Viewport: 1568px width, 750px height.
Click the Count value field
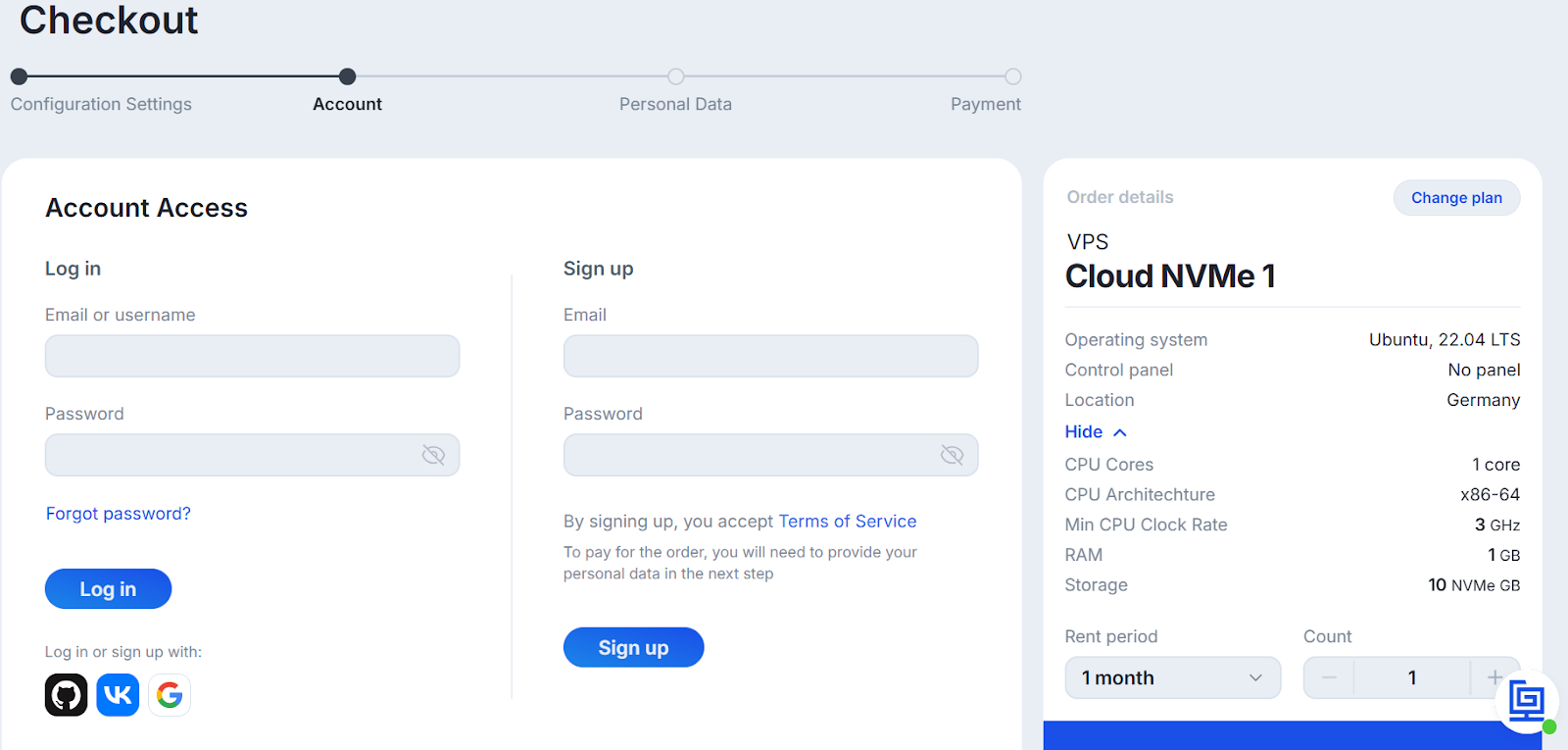(x=1412, y=677)
